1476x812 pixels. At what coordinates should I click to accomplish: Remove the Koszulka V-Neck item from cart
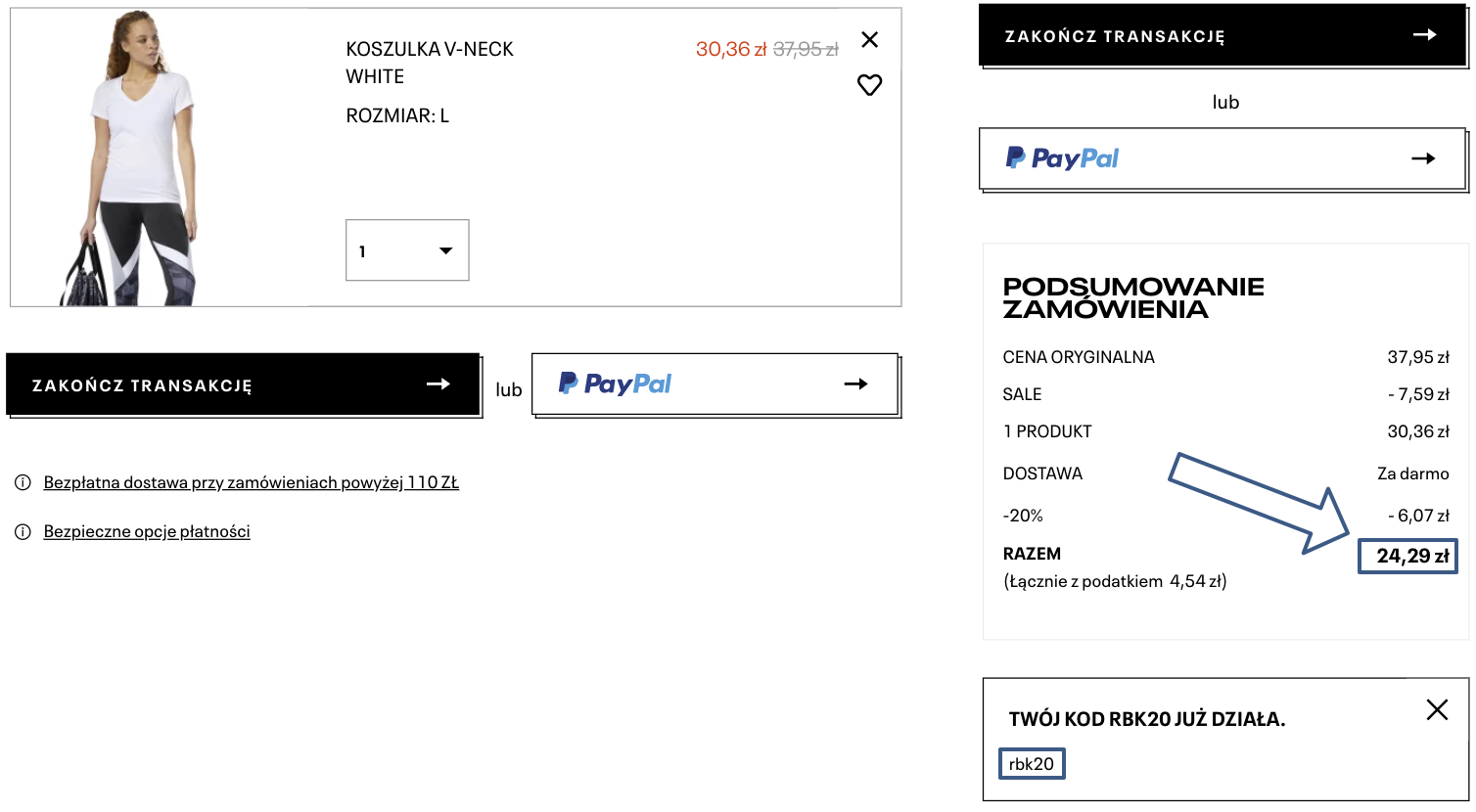pos(869,40)
